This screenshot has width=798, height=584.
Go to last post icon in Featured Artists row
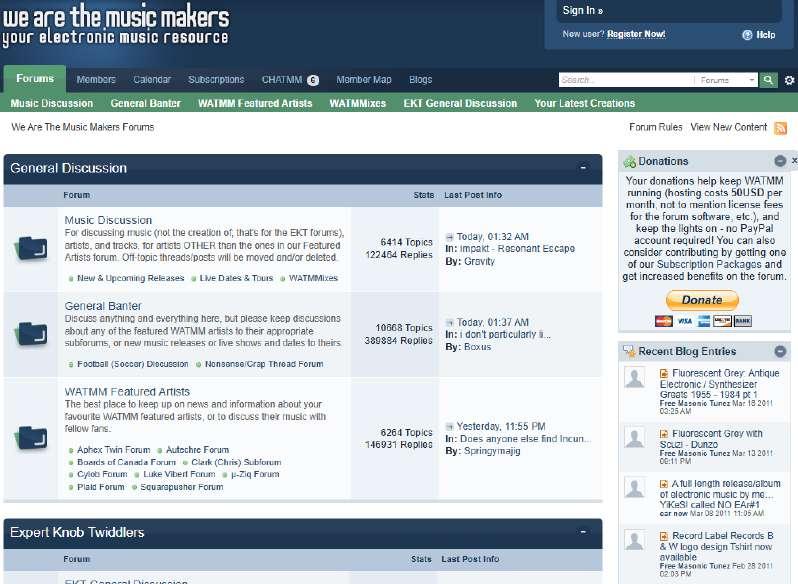pyautogui.click(x=449, y=427)
